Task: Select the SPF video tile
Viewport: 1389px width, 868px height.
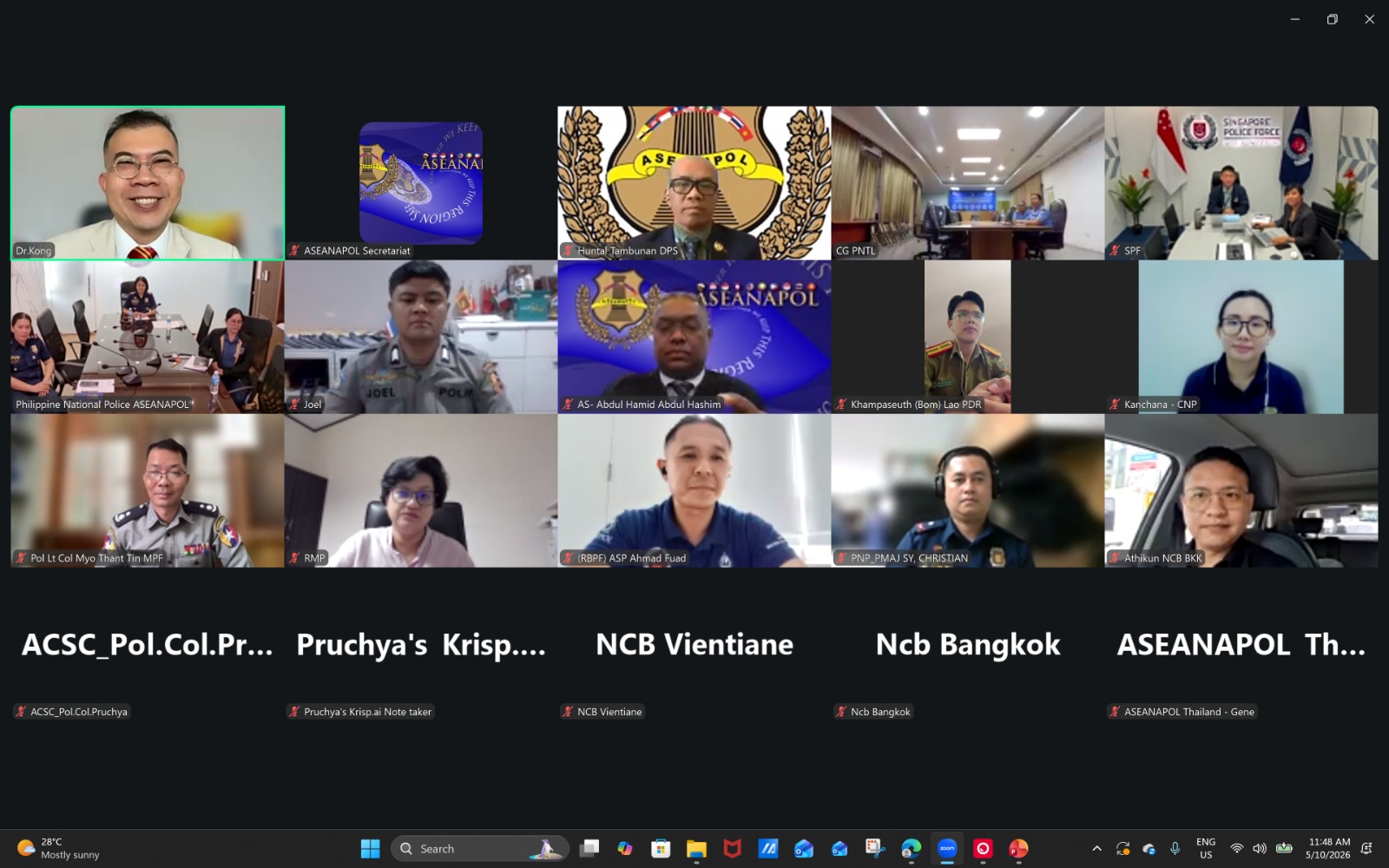Action: [1241, 183]
